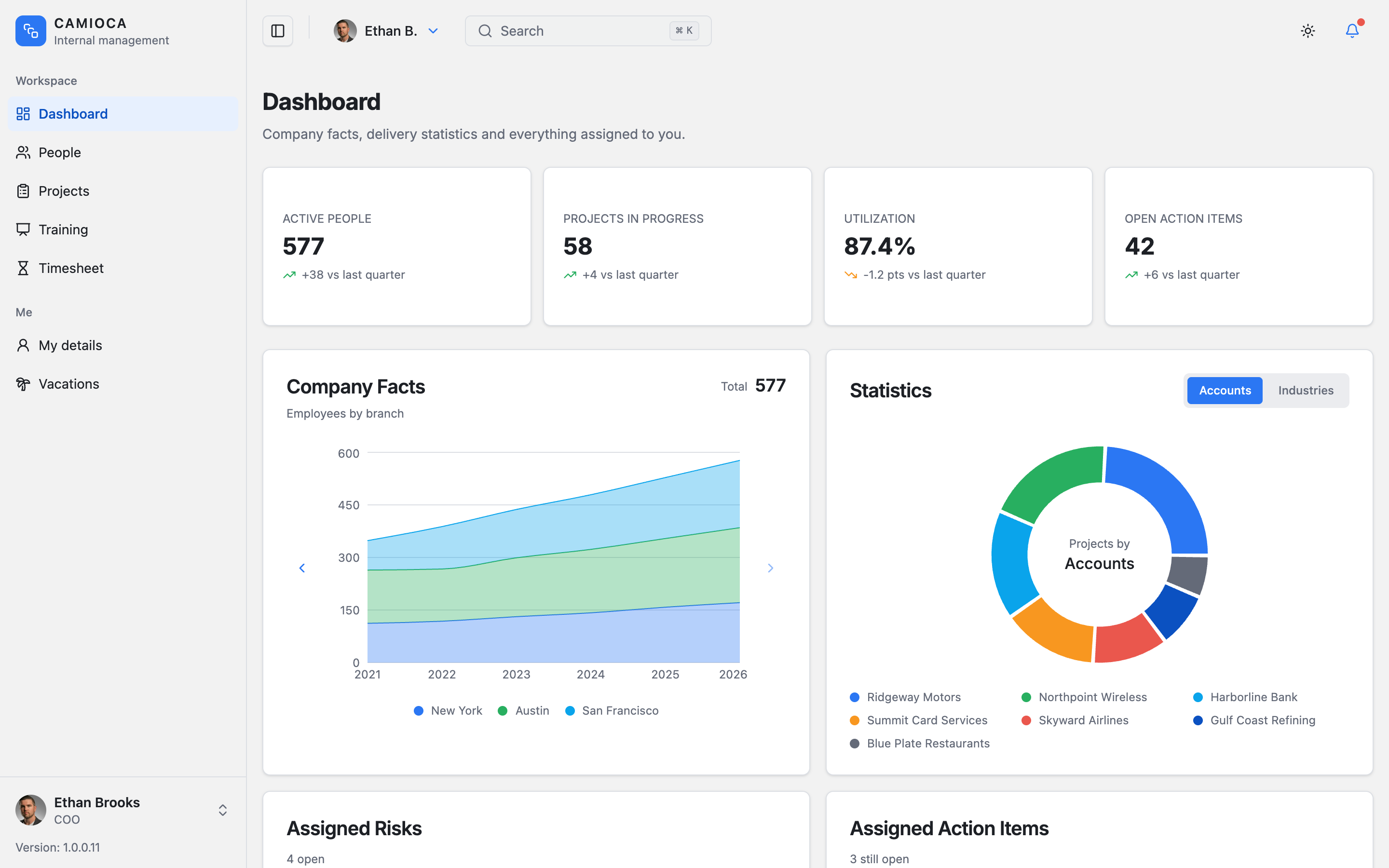Image resolution: width=1389 pixels, height=868 pixels.
Task: Select the Accounts statistics tab
Action: tap(1224, 391)
